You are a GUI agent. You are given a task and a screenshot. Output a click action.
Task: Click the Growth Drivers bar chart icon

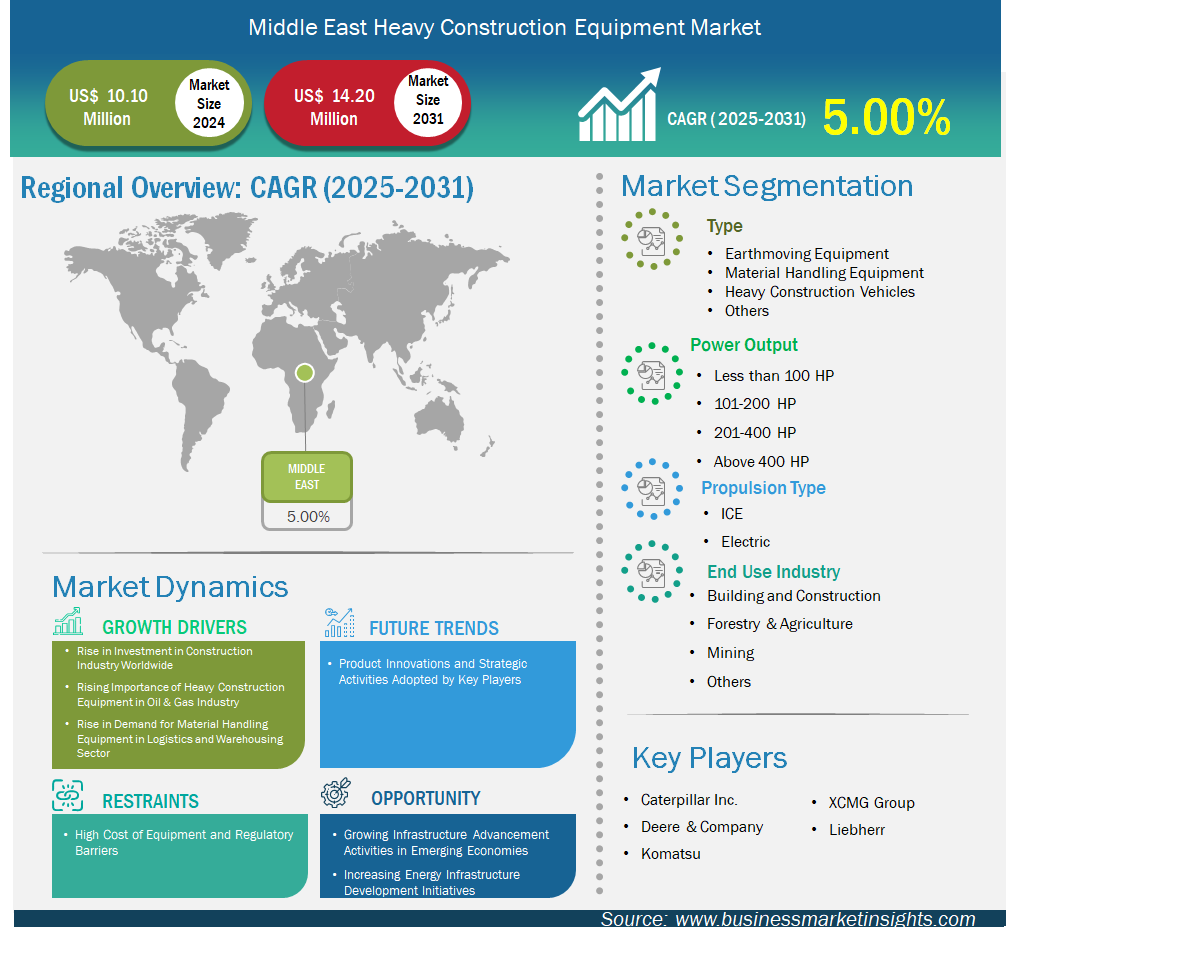click(x=68, y=622)
